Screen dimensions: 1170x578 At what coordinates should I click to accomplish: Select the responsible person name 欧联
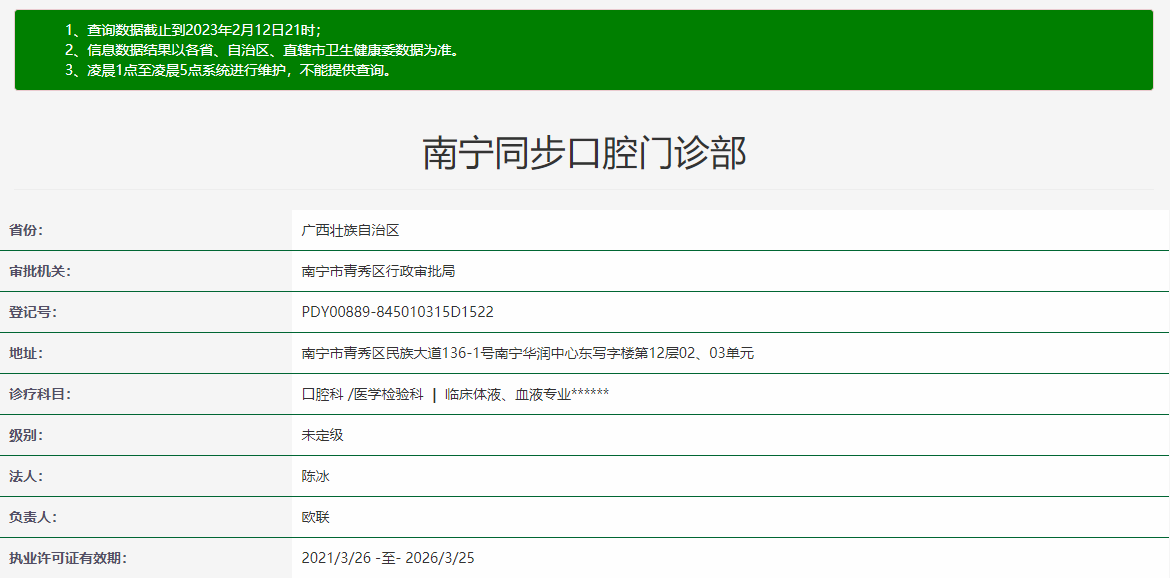click(x=316, y=518)
